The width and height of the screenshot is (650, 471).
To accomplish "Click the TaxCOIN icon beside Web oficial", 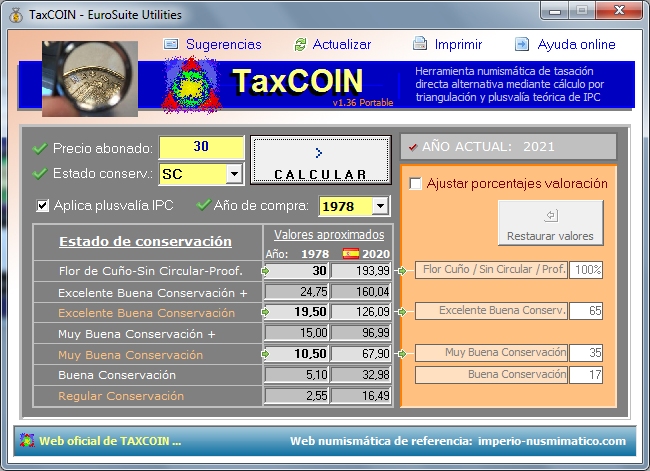I will point(26,440).
